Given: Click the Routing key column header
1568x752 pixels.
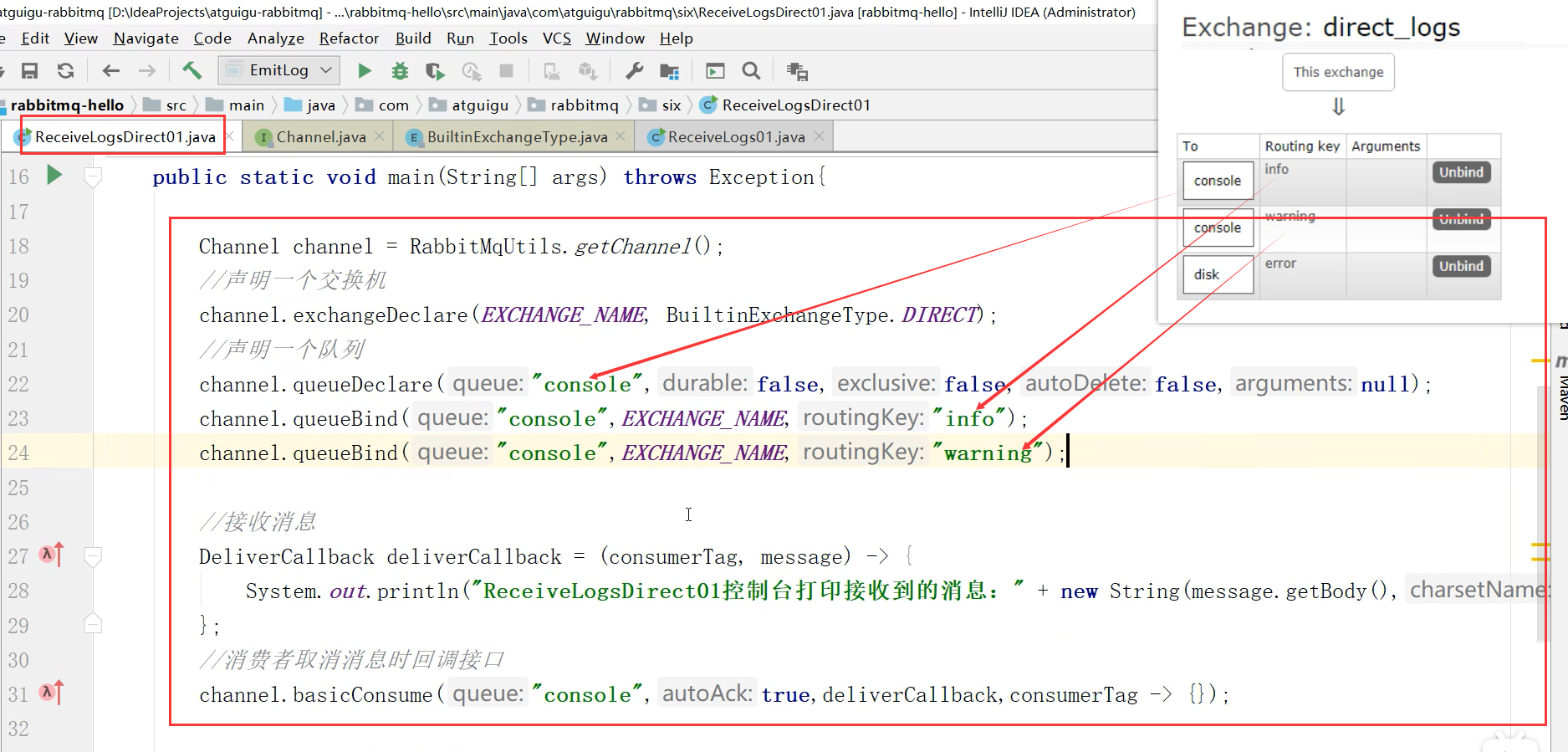Looking at the screenshot, I should point(1301,146).
